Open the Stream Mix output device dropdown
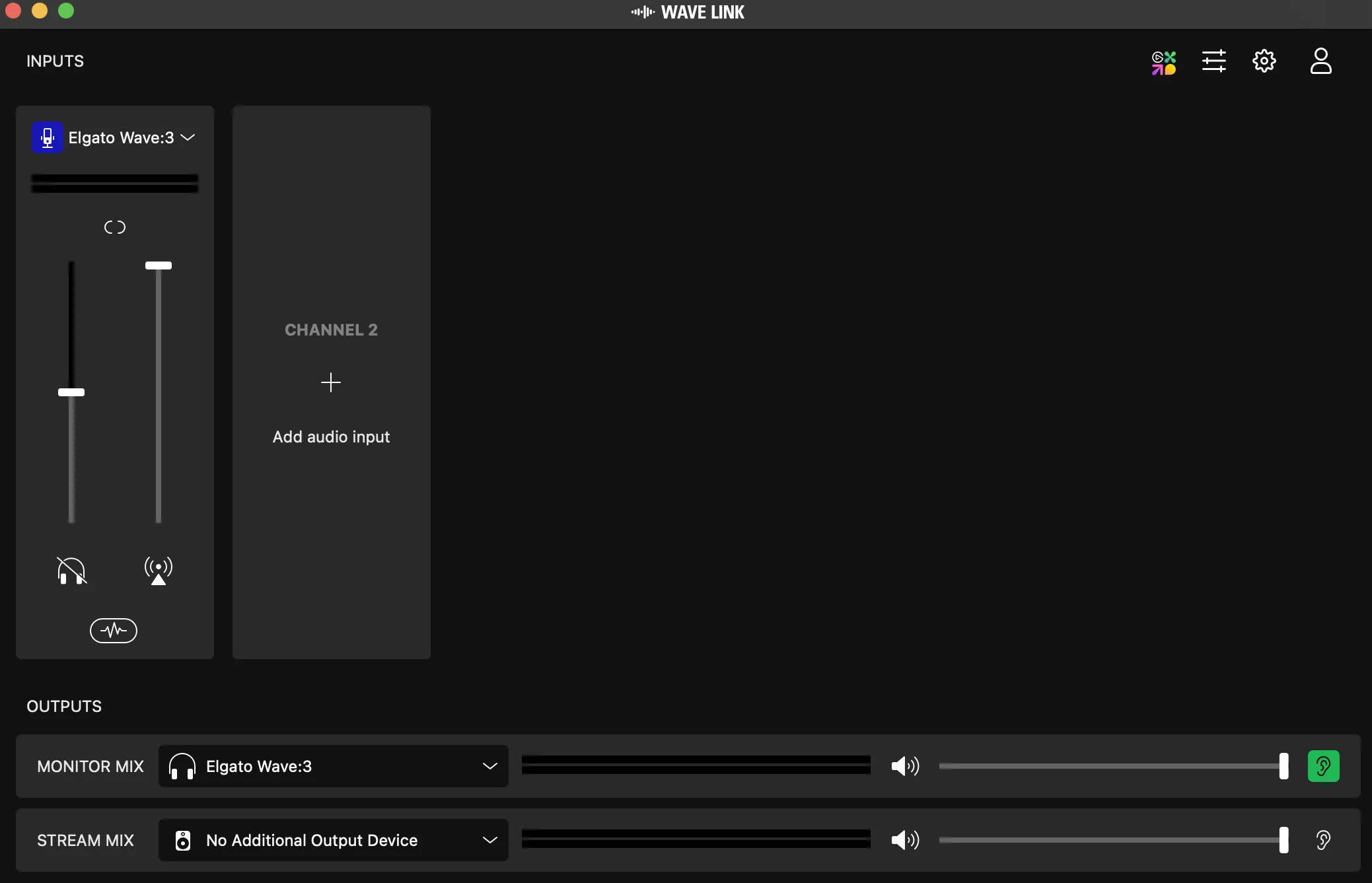 [489, 840]
